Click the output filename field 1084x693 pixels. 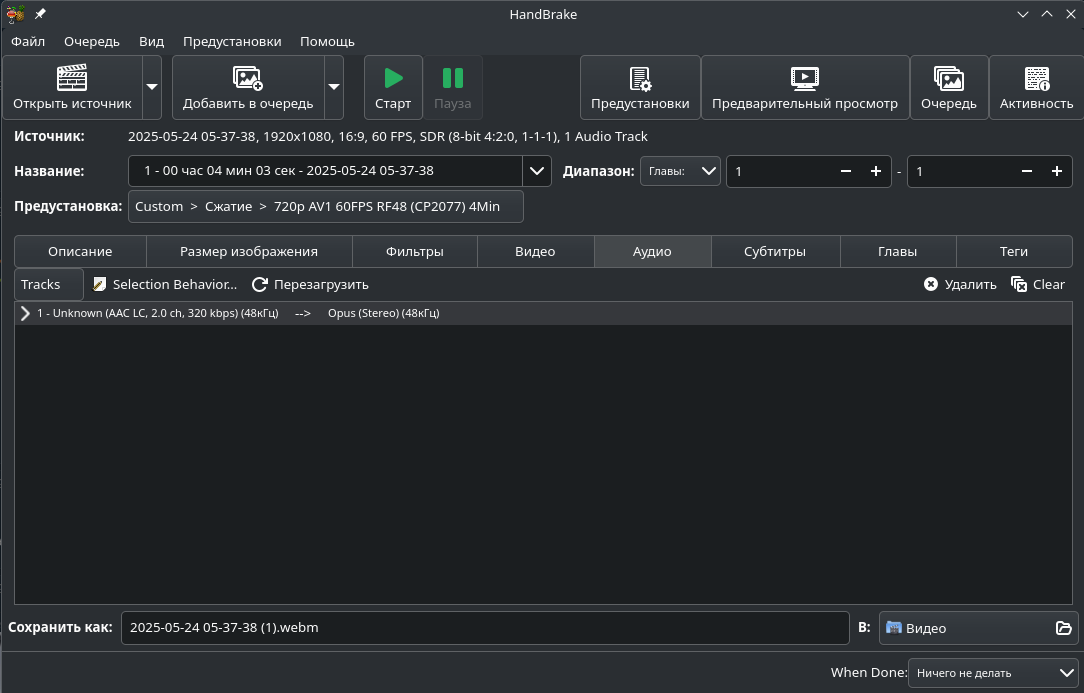[485, 627]
